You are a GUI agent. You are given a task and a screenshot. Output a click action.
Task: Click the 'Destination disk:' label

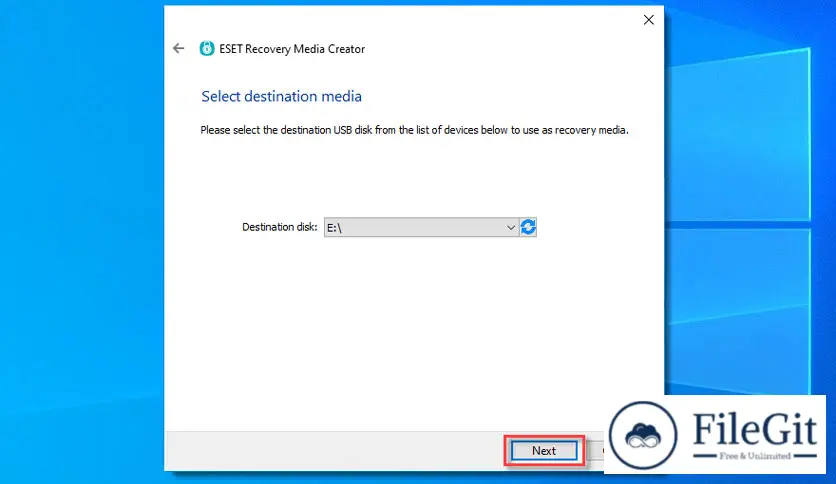[279, 227]
